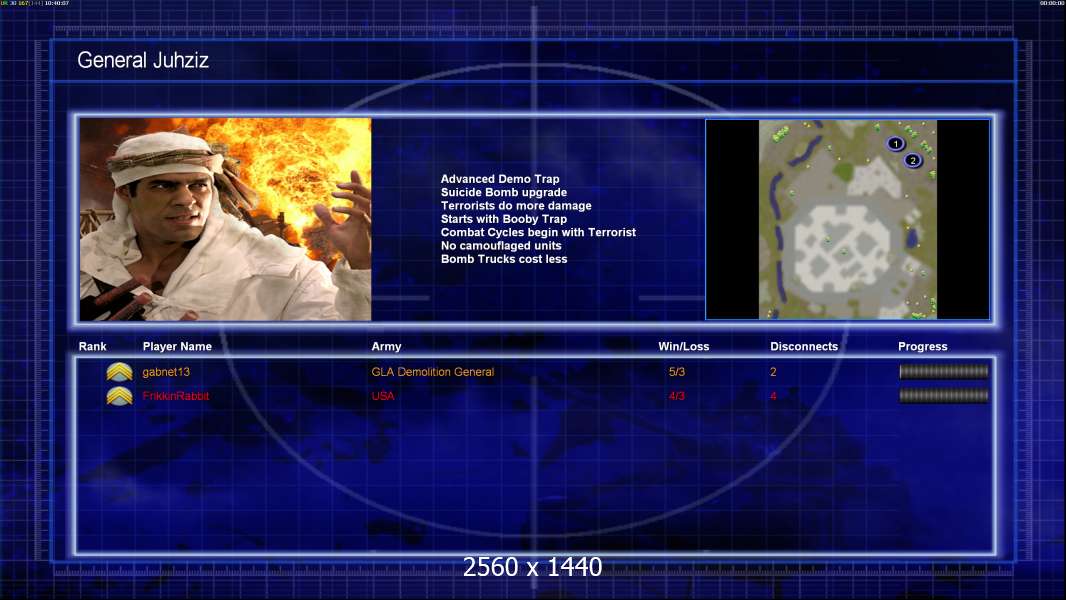Click the progress bar for FrikkinRabbit

coord(944,395)
